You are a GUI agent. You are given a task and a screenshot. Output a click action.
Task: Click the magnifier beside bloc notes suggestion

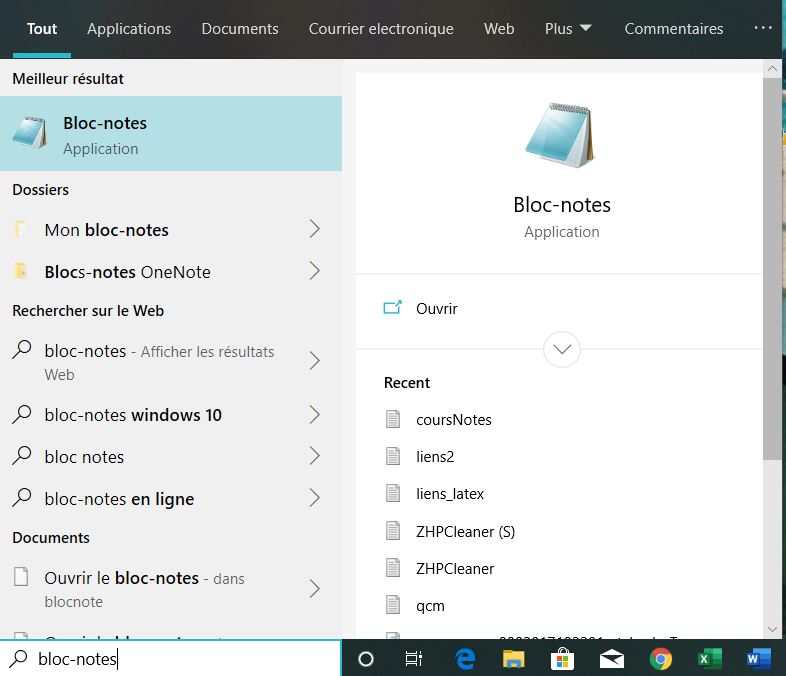(x=22, y=456)
